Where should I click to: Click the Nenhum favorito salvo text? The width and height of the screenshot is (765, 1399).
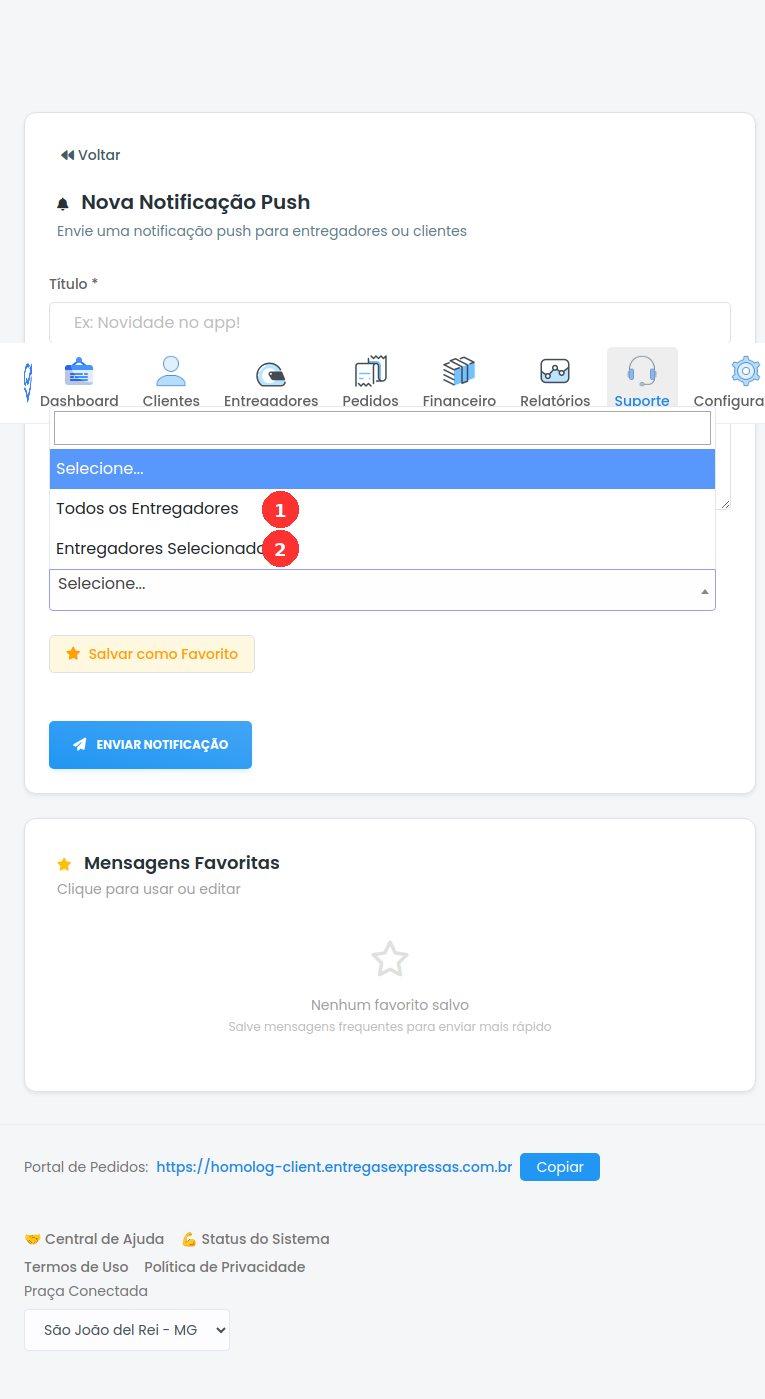coord(390,1005)
